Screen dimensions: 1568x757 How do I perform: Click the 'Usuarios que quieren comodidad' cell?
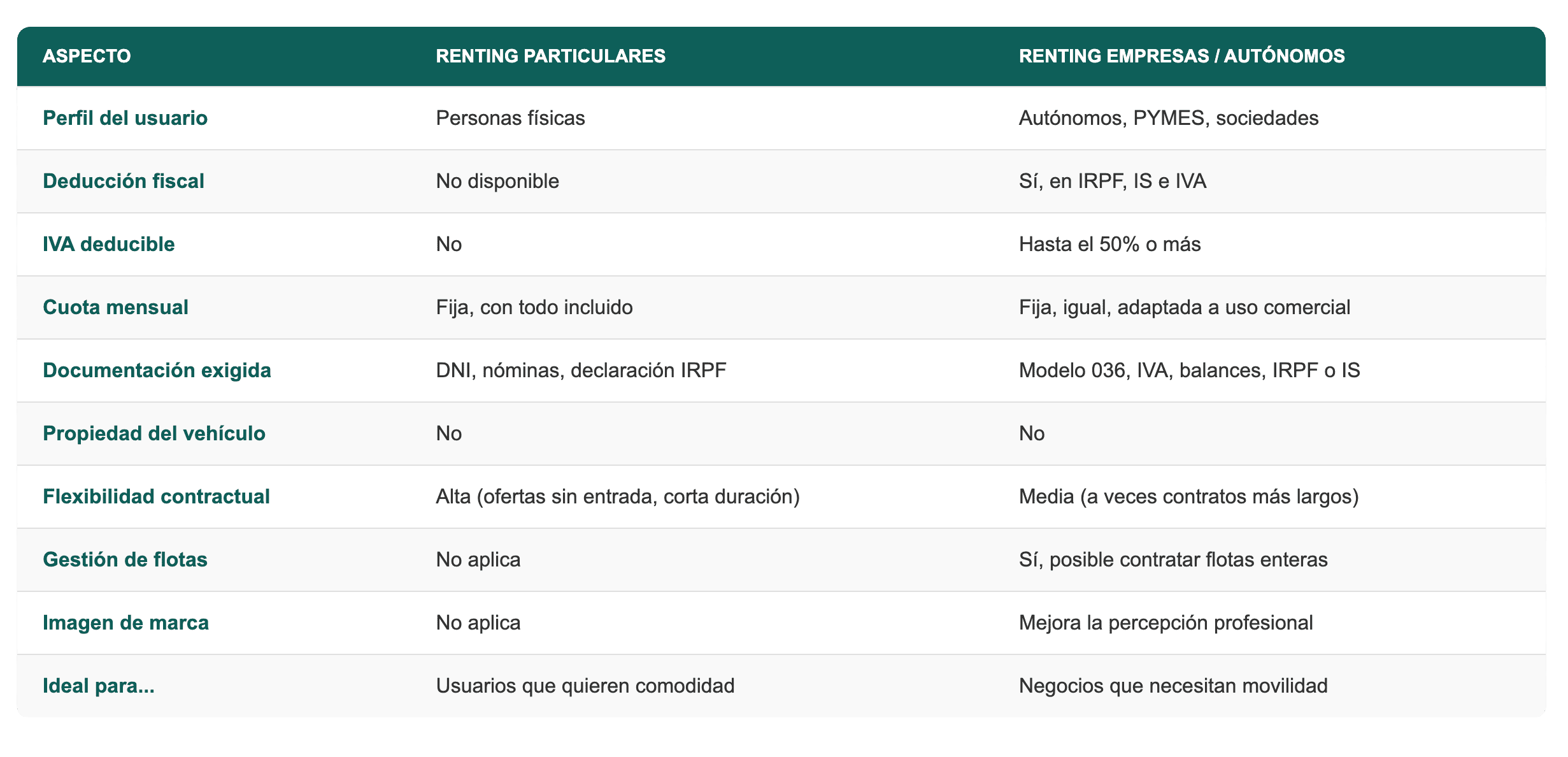pos(585,686)
